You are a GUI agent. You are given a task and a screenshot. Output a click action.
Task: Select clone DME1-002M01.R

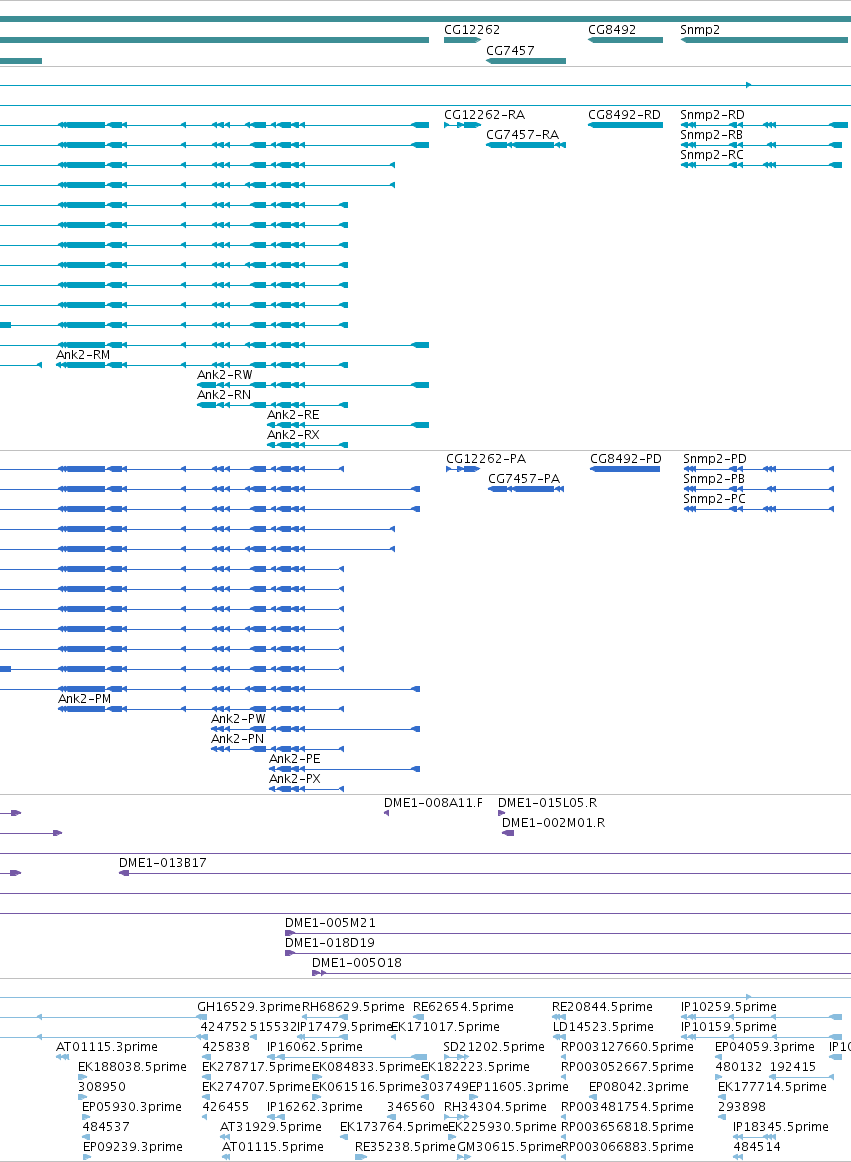click(508, 834)
